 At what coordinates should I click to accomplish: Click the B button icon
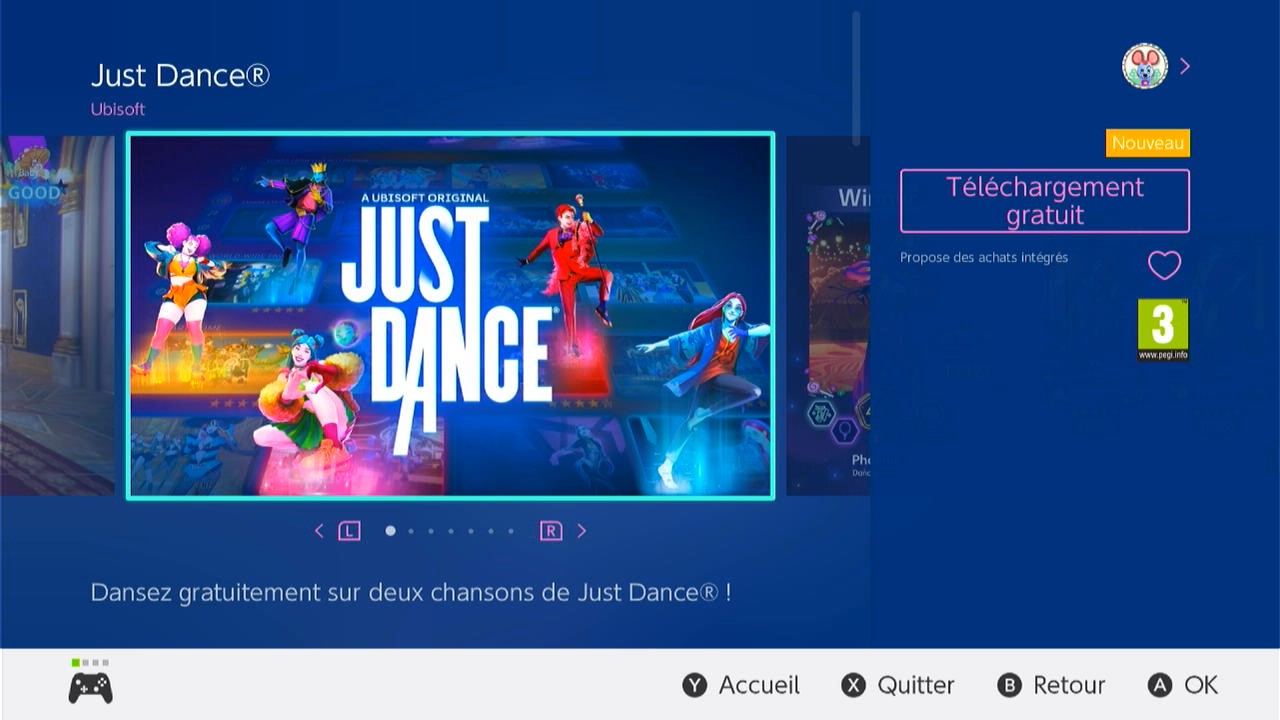[x=1010, y=685]
